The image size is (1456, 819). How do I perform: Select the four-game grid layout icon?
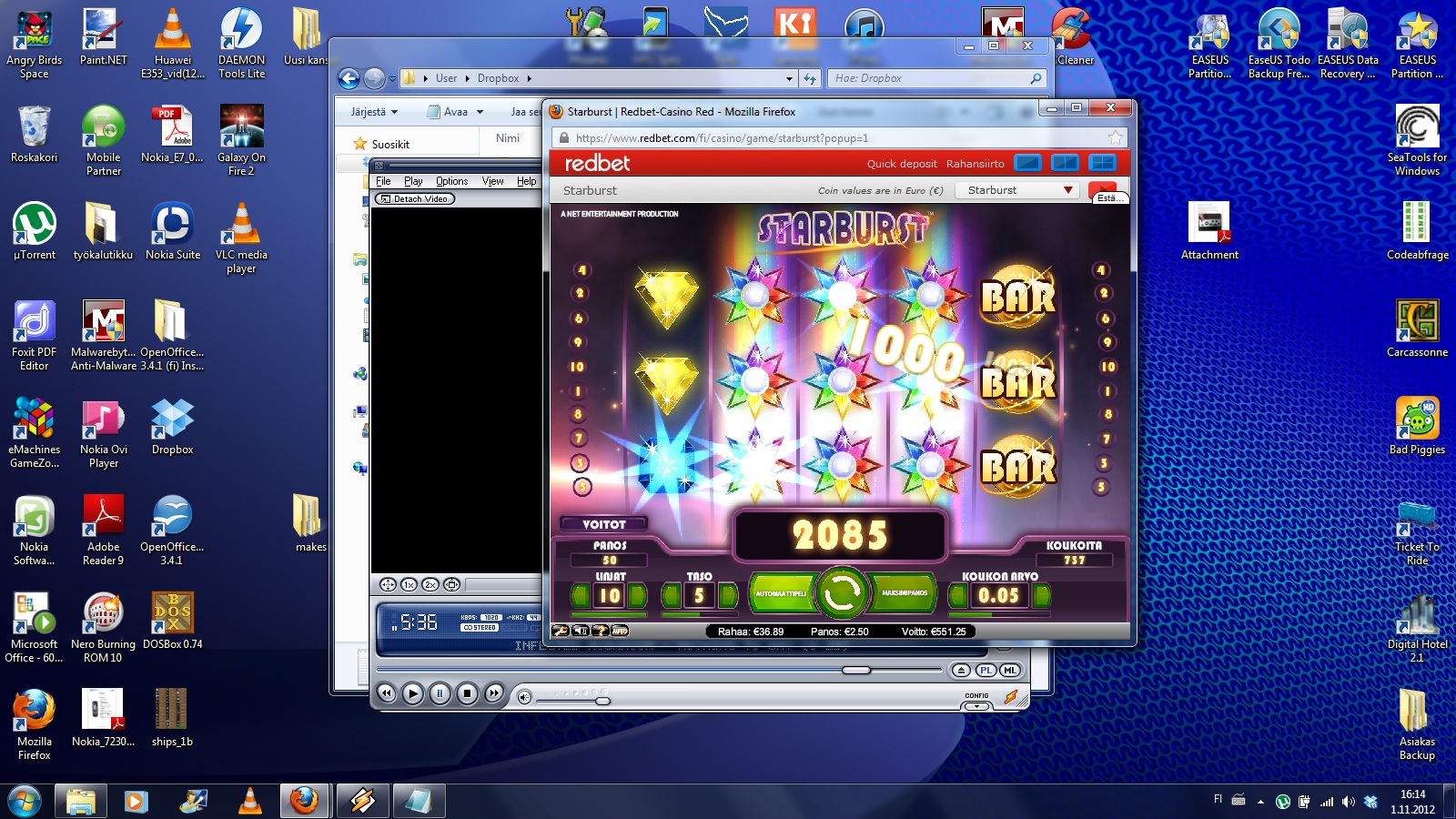(1102, 163)
